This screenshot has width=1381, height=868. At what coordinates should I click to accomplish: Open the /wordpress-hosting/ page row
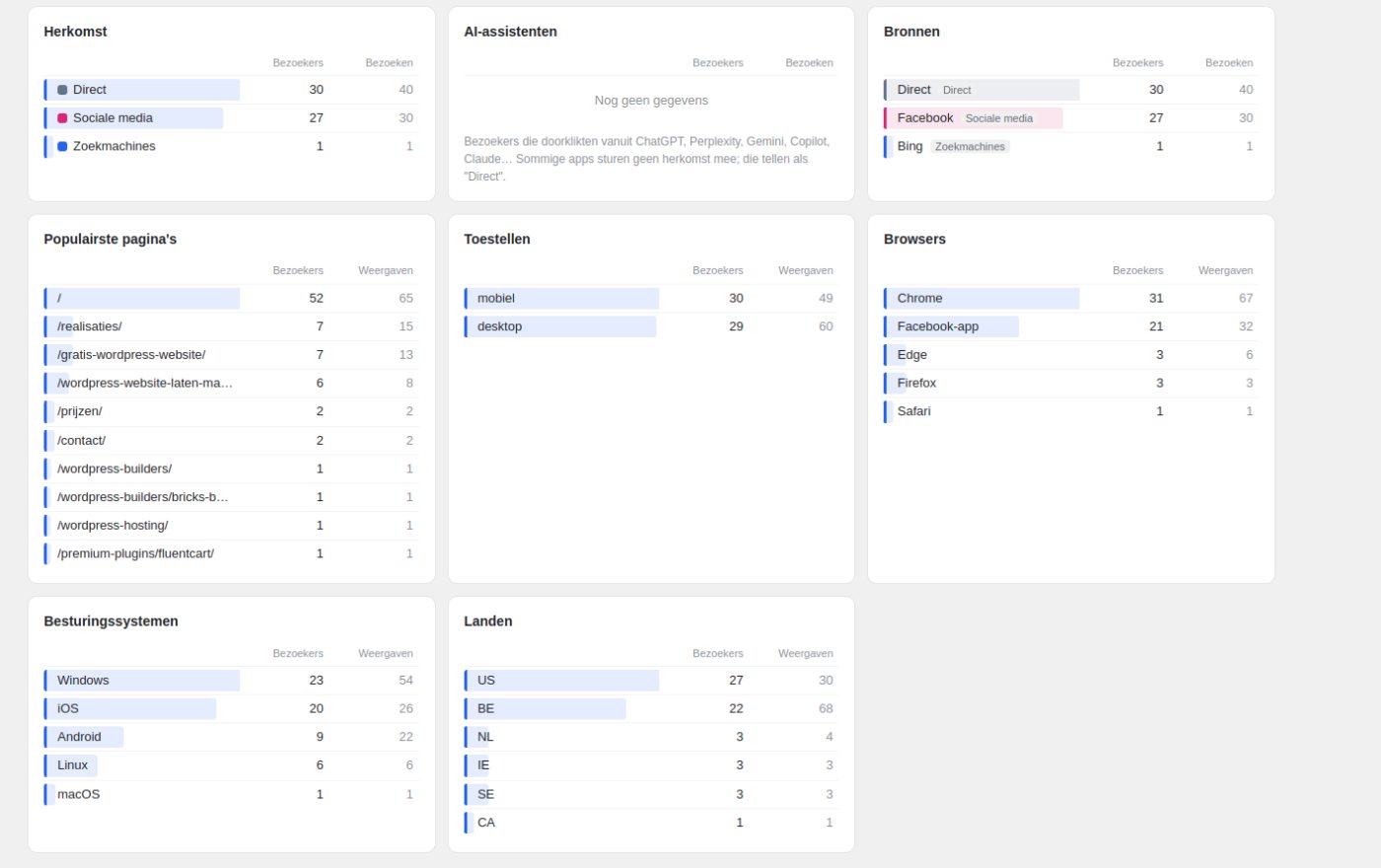coord(231,526)
